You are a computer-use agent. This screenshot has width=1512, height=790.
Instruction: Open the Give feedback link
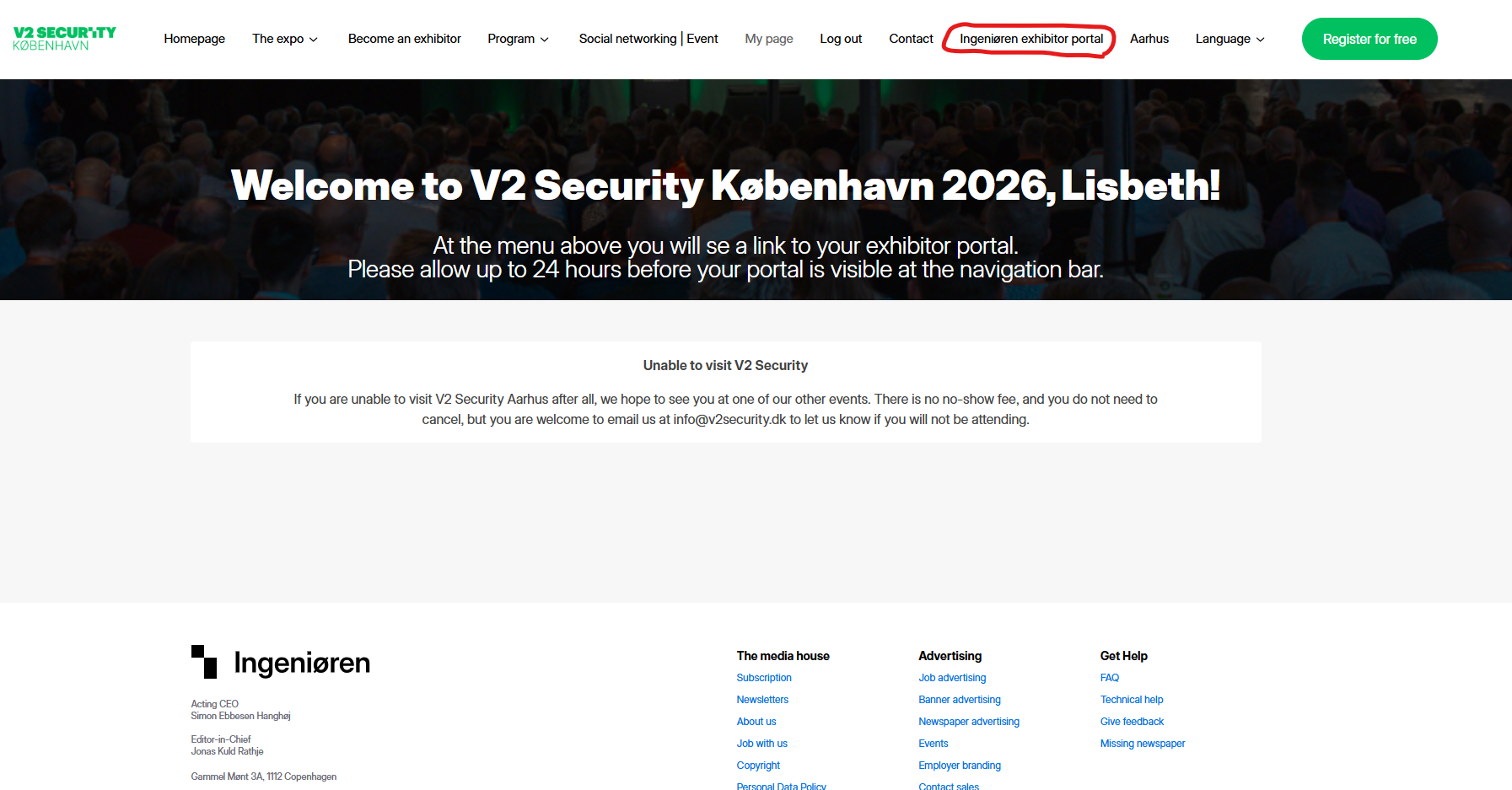coord(1131,722)
